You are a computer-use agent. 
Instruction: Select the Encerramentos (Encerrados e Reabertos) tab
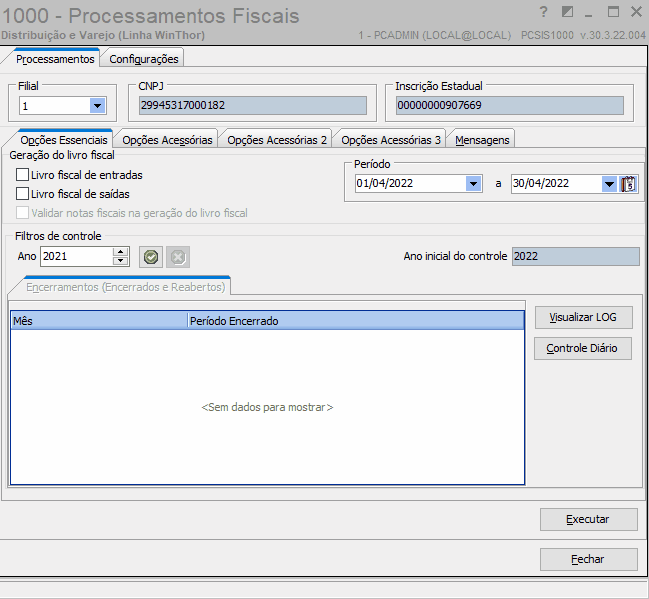point(125,287)
